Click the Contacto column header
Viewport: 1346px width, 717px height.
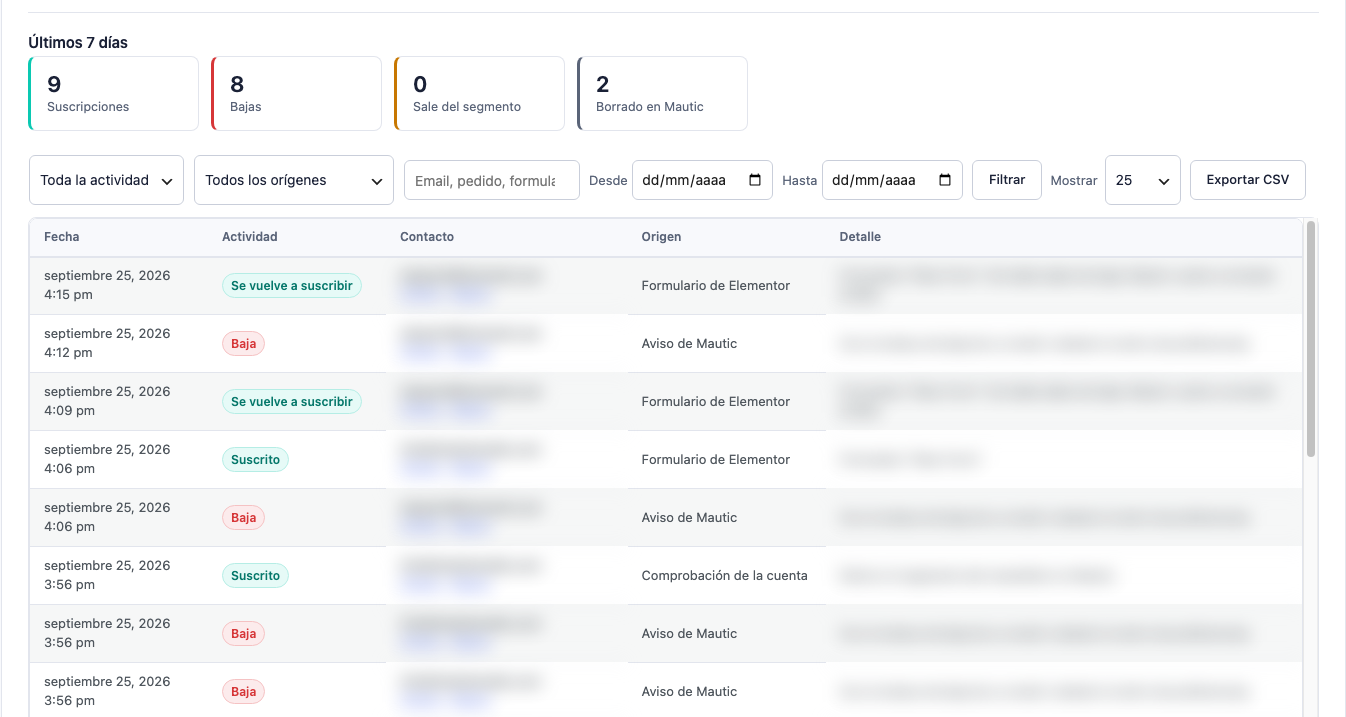[x=427, y=237]
